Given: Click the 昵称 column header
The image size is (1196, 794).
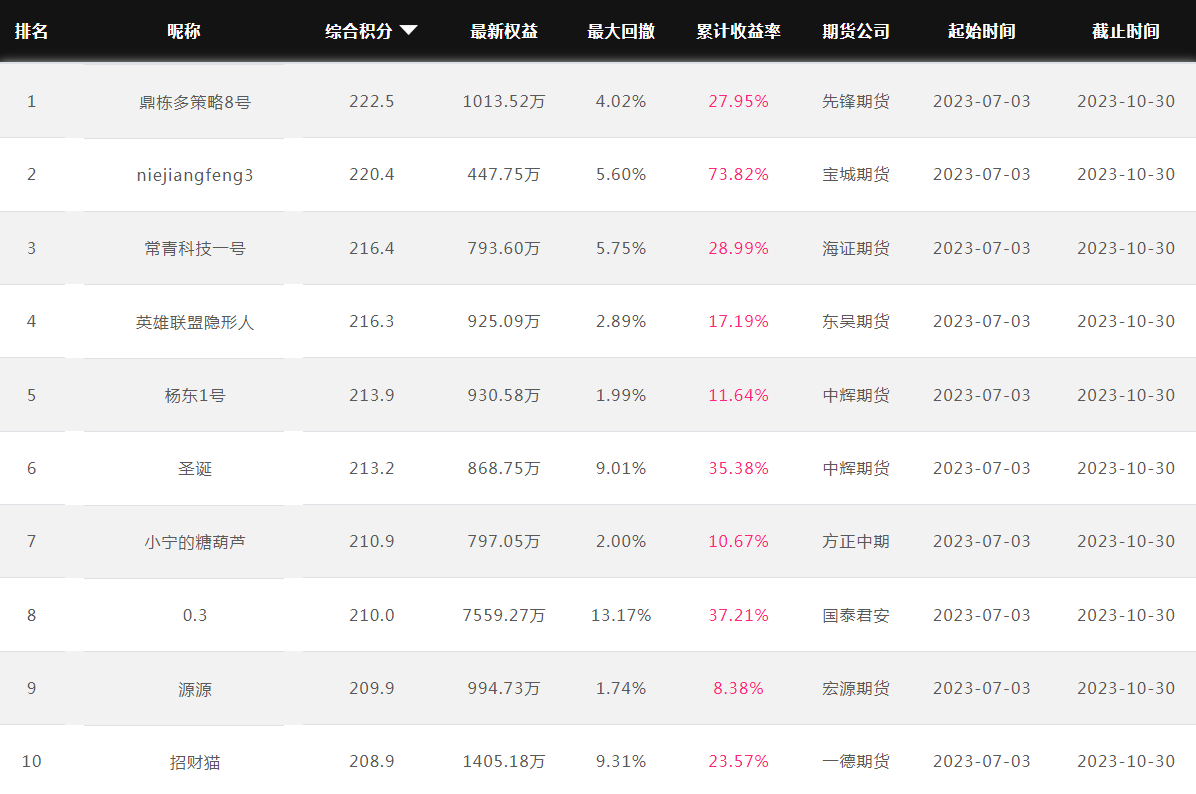Looking at the screenshot, I should click(184, 31).
